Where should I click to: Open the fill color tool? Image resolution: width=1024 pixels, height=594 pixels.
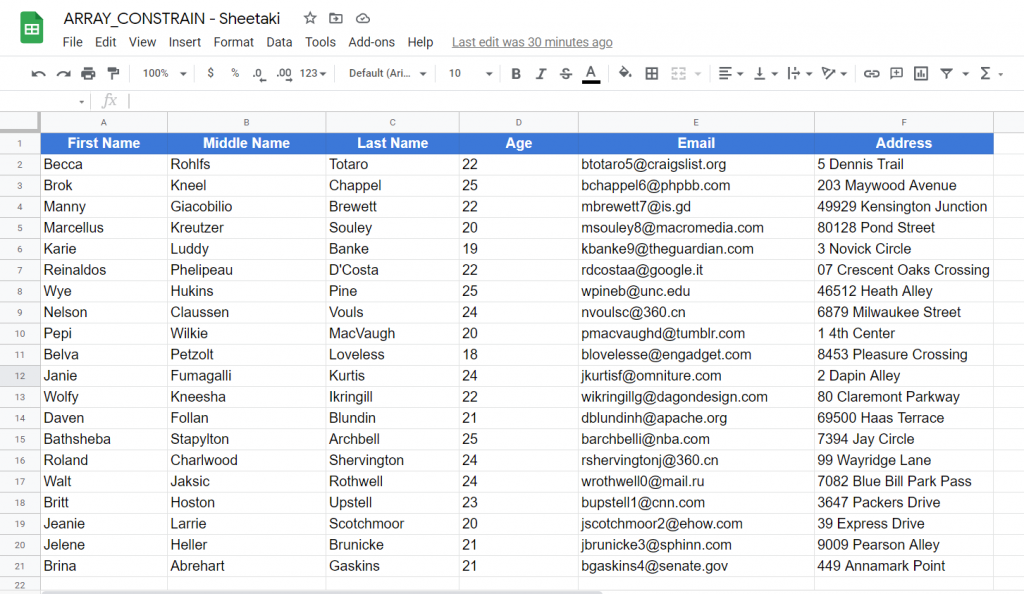(624, 73)
